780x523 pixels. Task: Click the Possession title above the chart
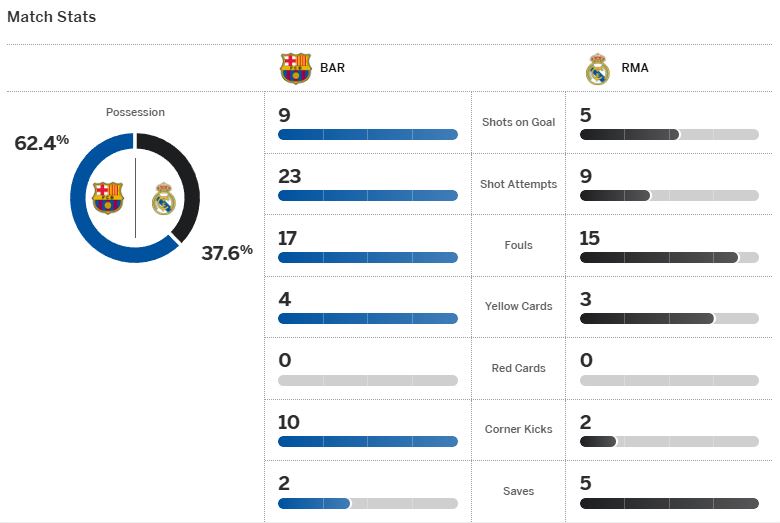coord(135,112)
